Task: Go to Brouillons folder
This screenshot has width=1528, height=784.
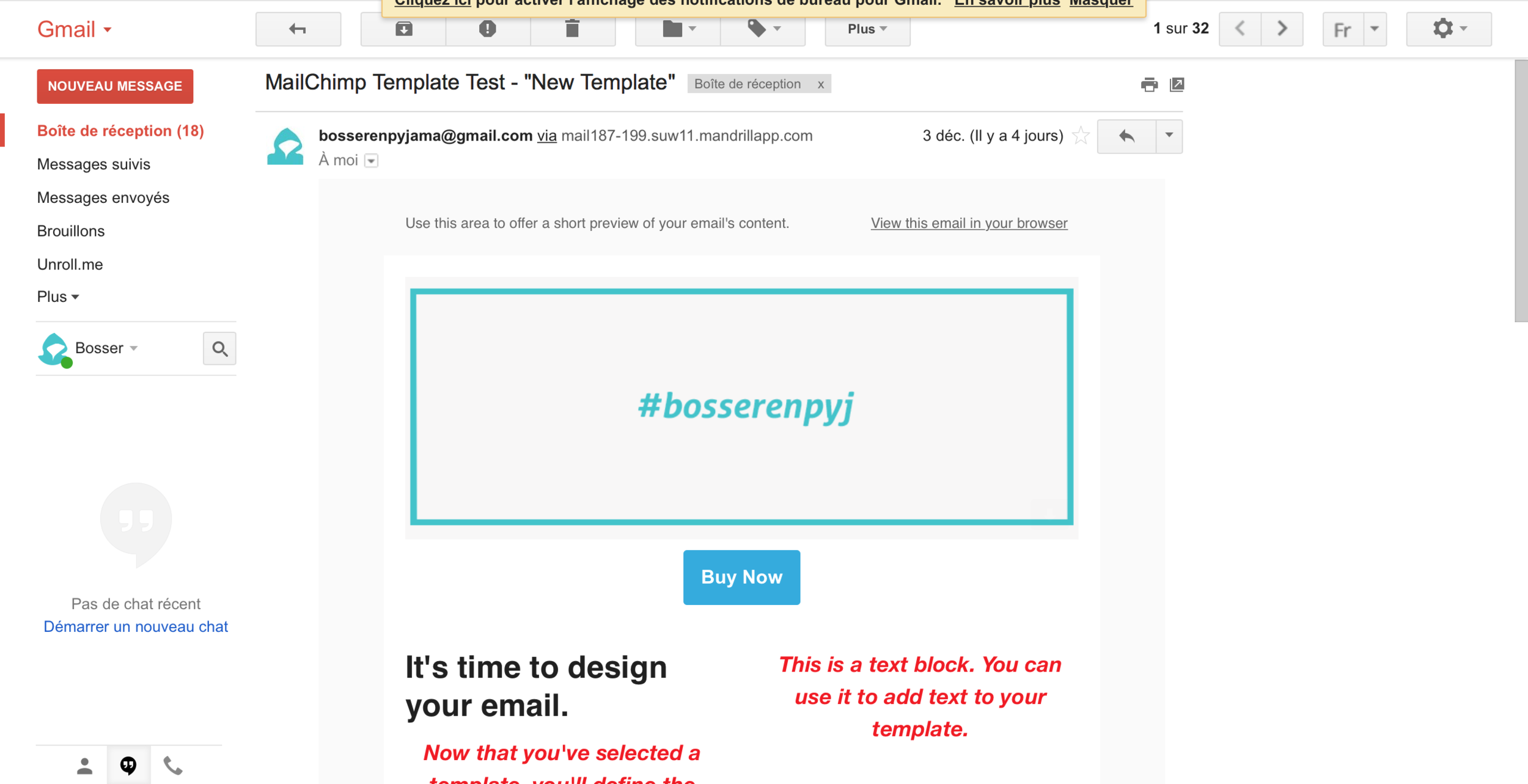Action: click(x=71, y=231)
